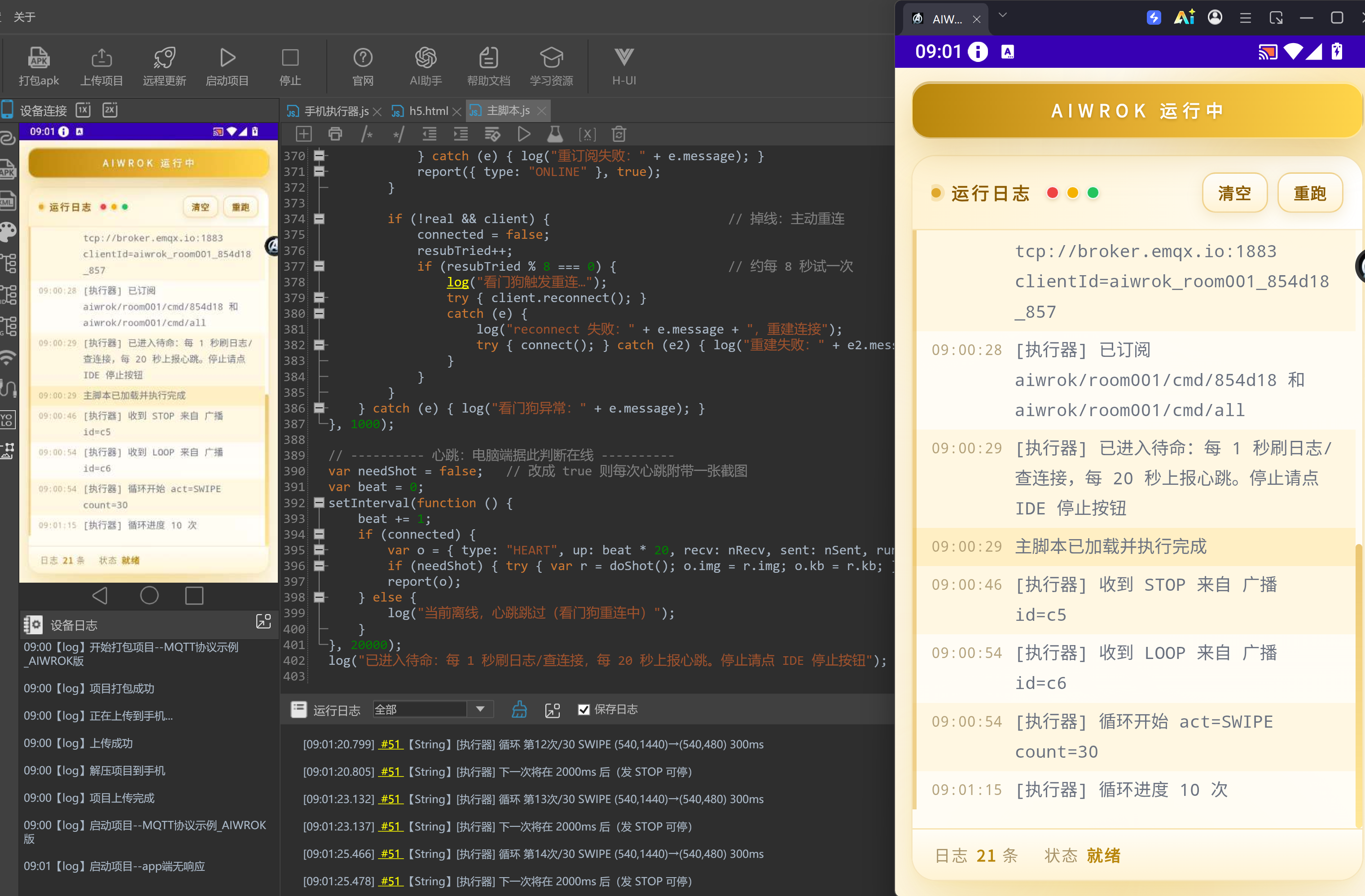
Task: Click the print icon in editor toolbar
Action: [x=335, y=134]
